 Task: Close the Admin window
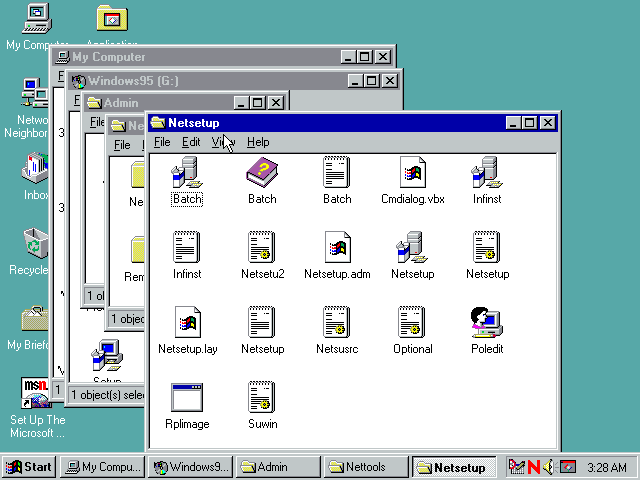pos(276,102)
